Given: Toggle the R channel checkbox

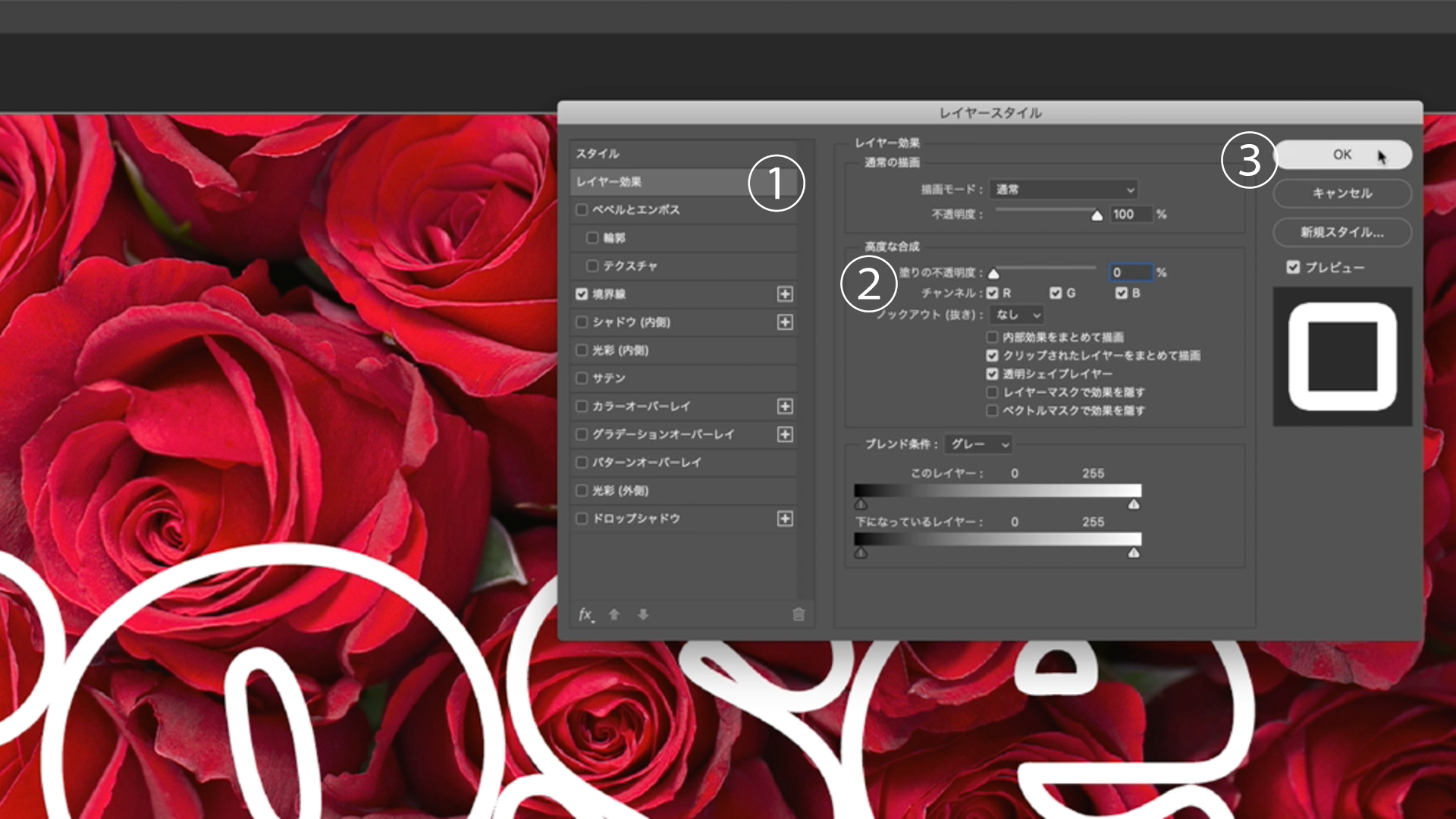Looking at the screenshot, I should click(x=992, y=293).
